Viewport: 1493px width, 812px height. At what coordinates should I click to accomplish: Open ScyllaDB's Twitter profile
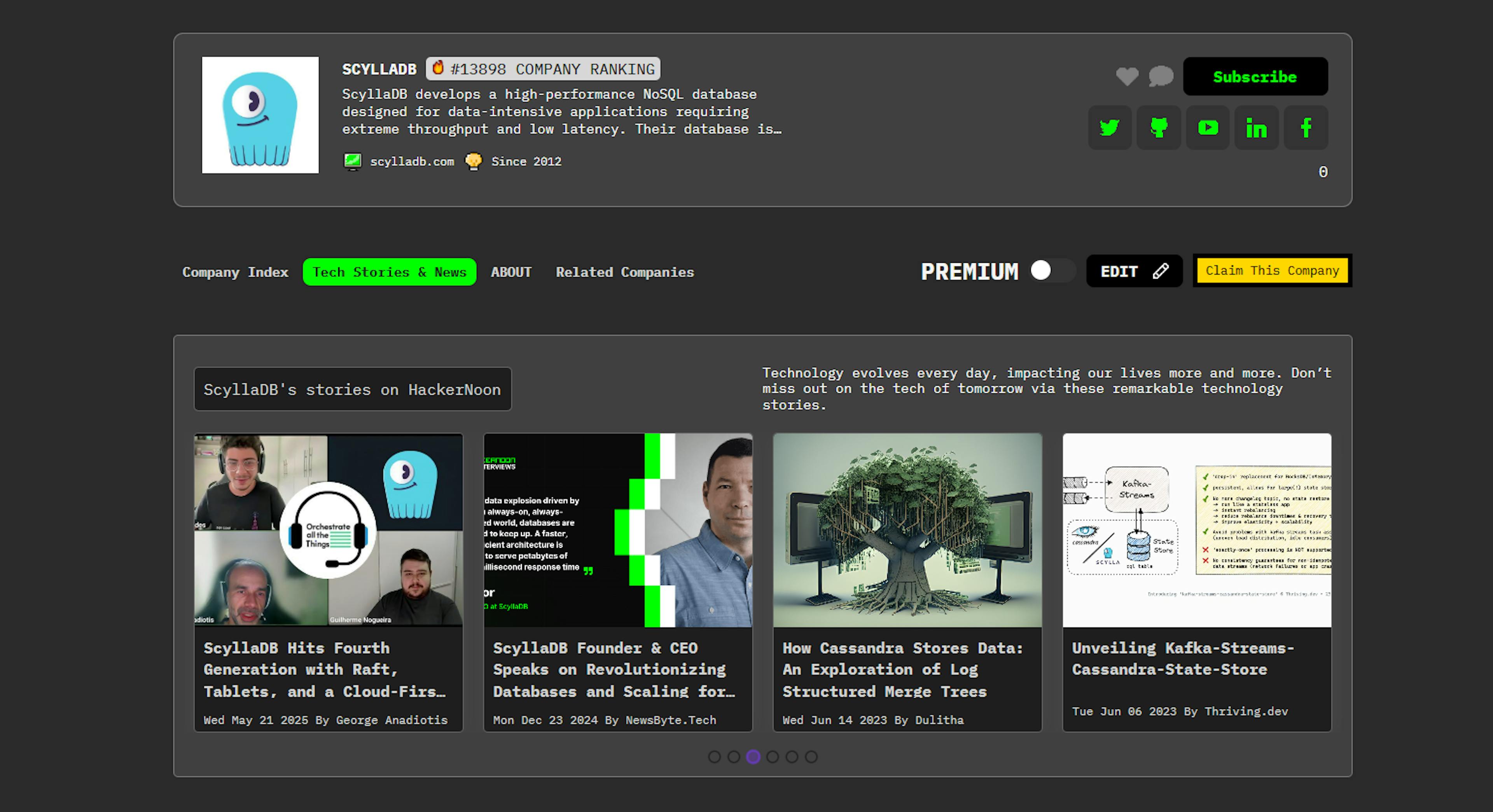[x=1110, y=127]
